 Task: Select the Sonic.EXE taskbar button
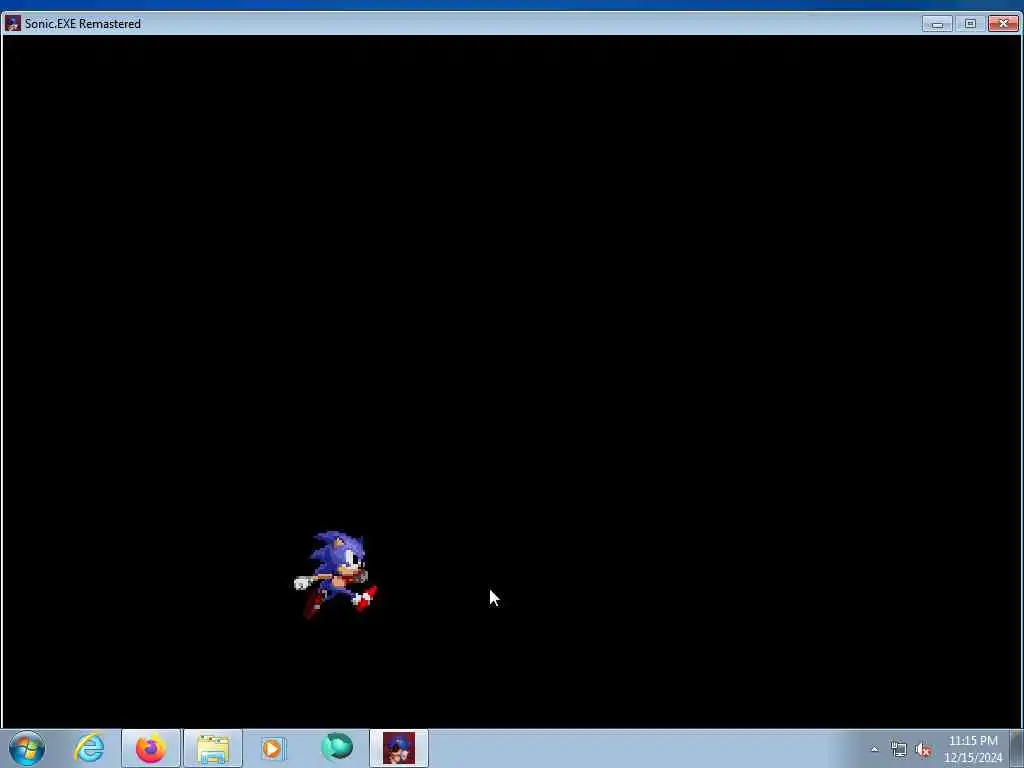coord(399,748)
